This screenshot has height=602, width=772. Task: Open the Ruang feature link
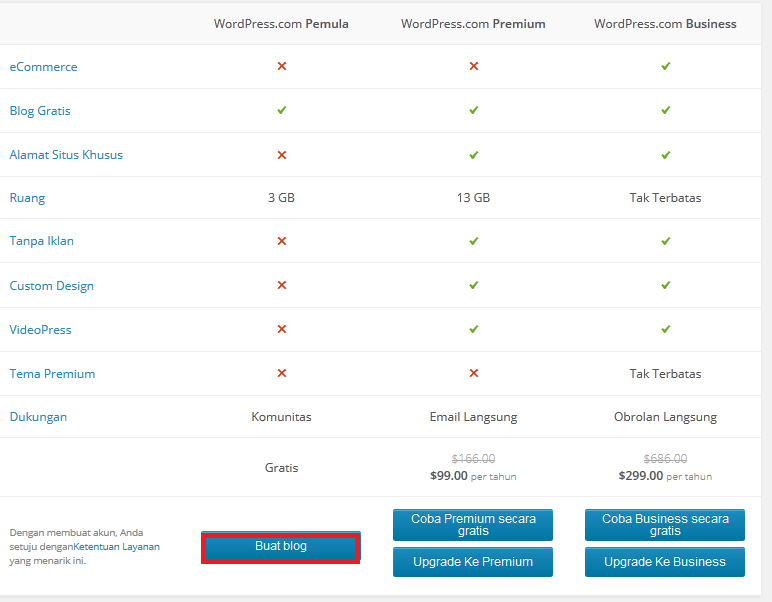click(x=27, y=198)
